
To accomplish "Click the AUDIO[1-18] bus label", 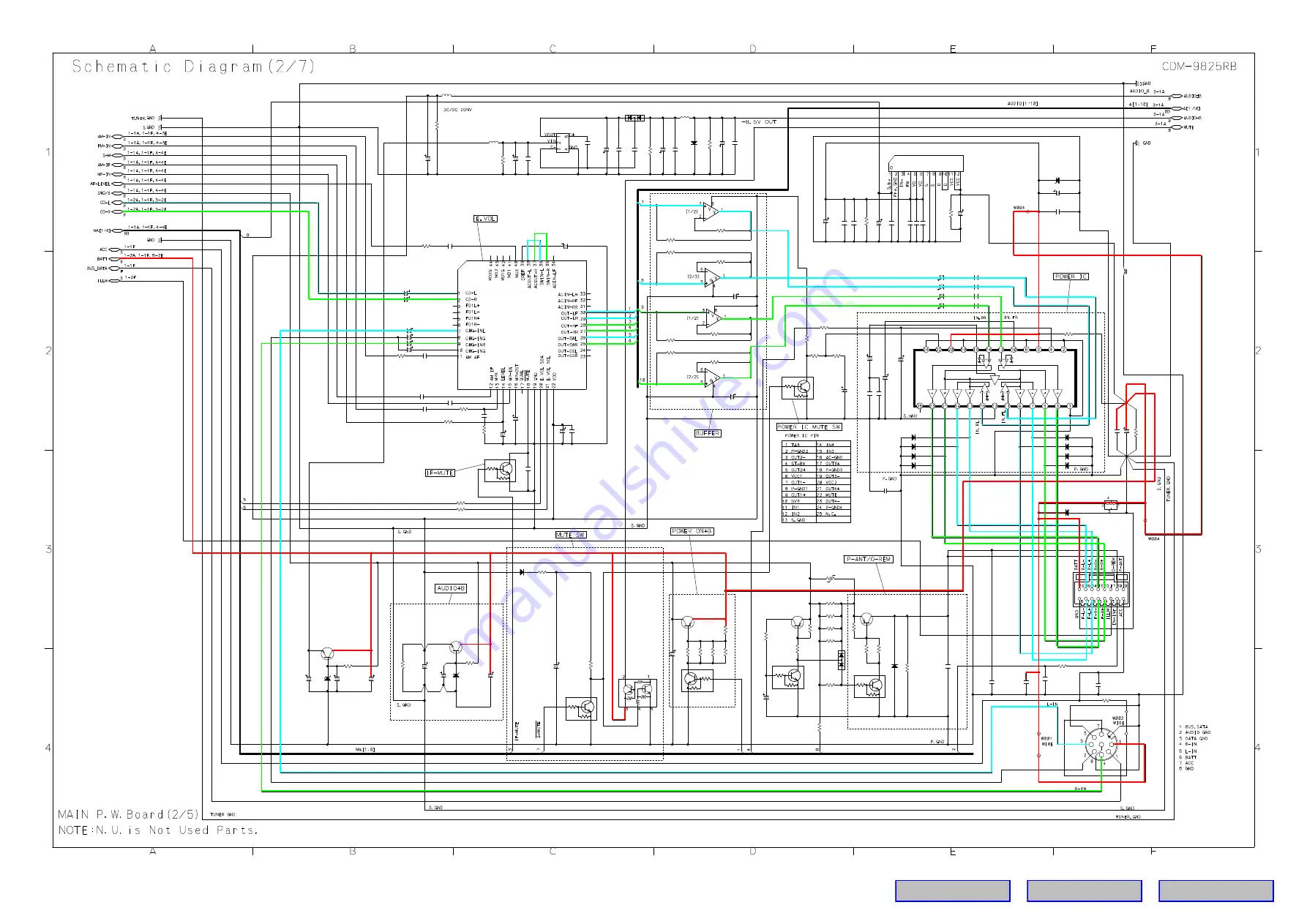I will [x=1022, y=104].
